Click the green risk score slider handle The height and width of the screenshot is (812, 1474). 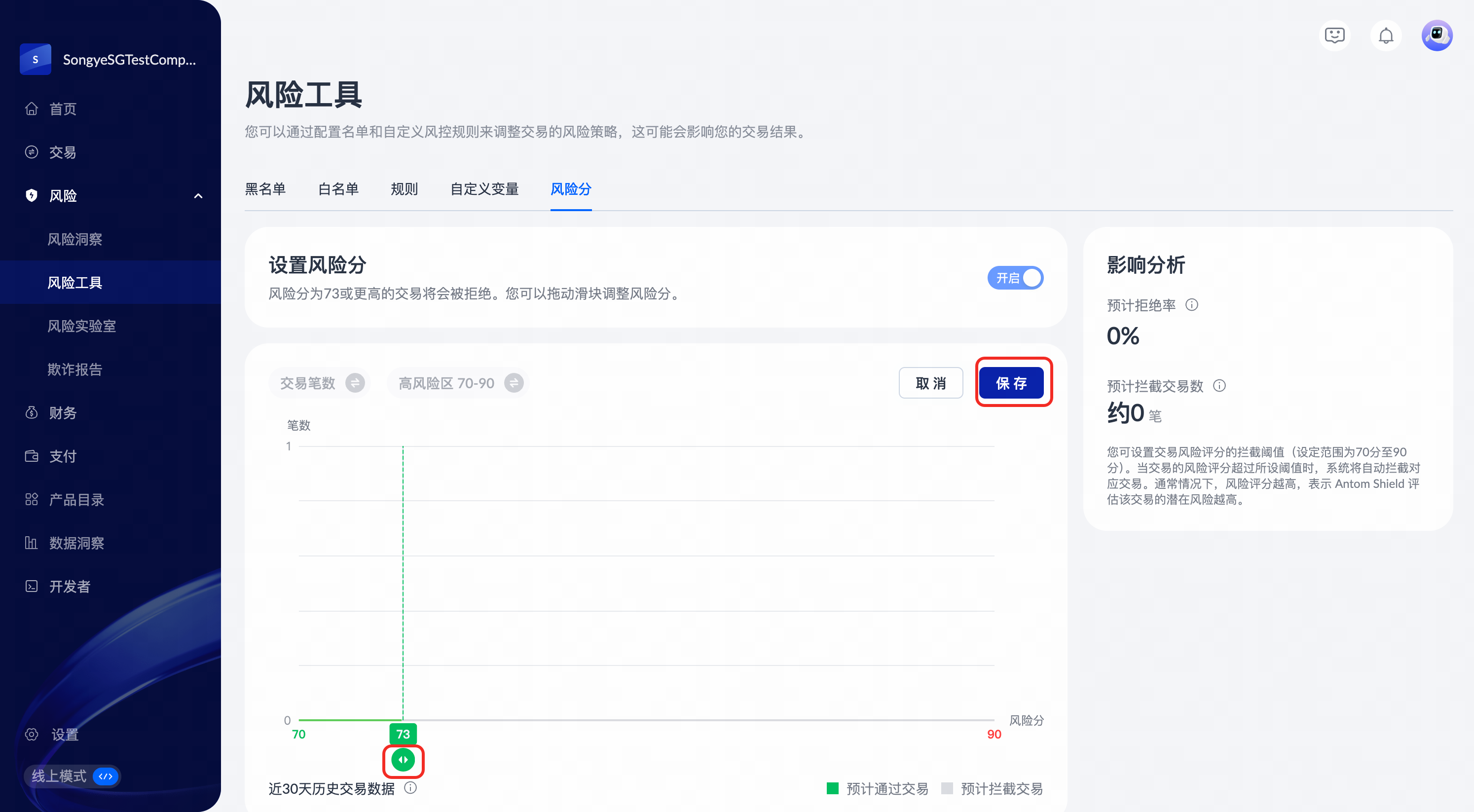pos(403,760)
